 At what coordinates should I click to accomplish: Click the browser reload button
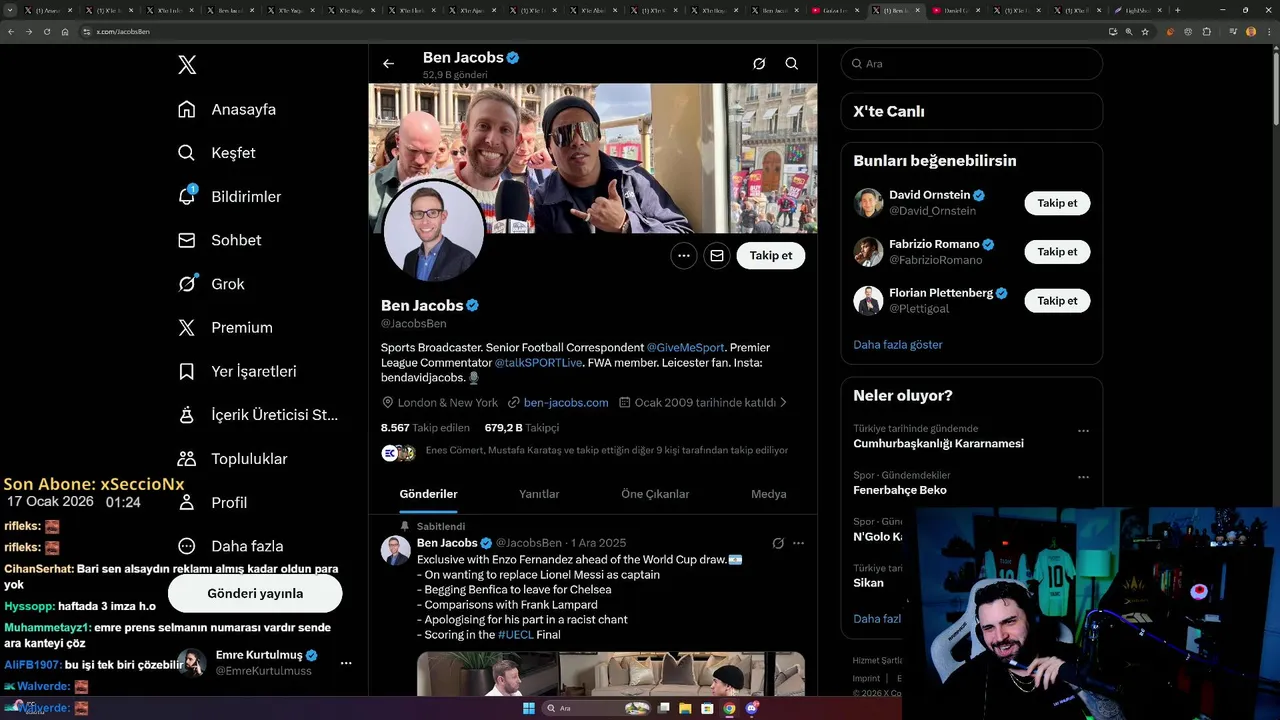coord(46,32)
